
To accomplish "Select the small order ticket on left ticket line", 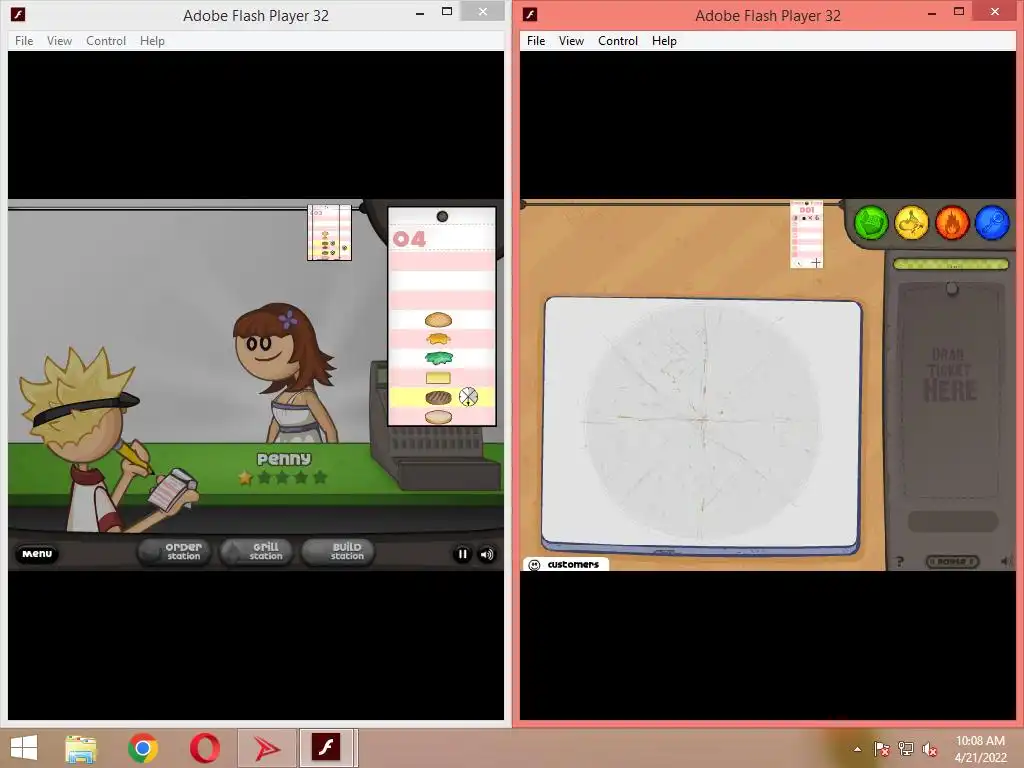I will (329, 232).
